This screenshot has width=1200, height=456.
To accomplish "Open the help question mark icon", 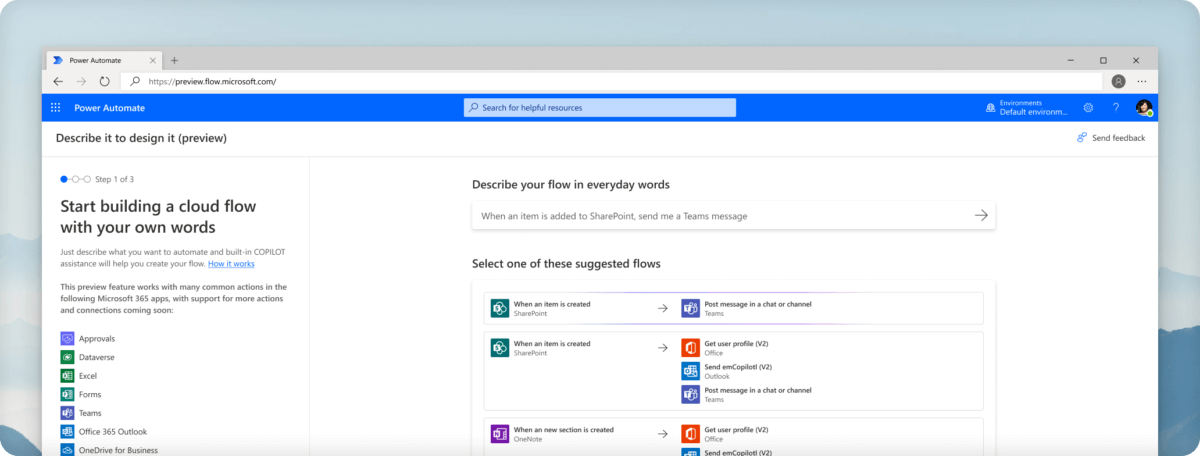I will click(1116, 108).
